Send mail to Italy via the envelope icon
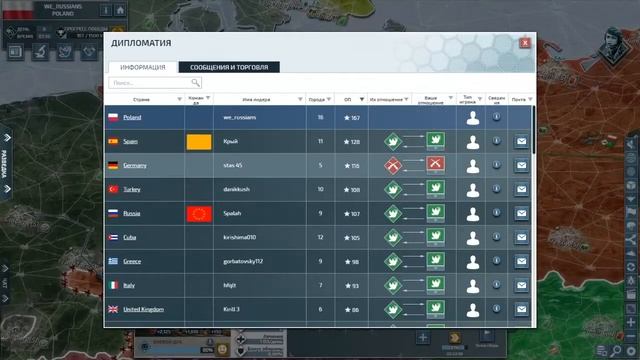This screenshot has height=360, width=640. [521, 285]
